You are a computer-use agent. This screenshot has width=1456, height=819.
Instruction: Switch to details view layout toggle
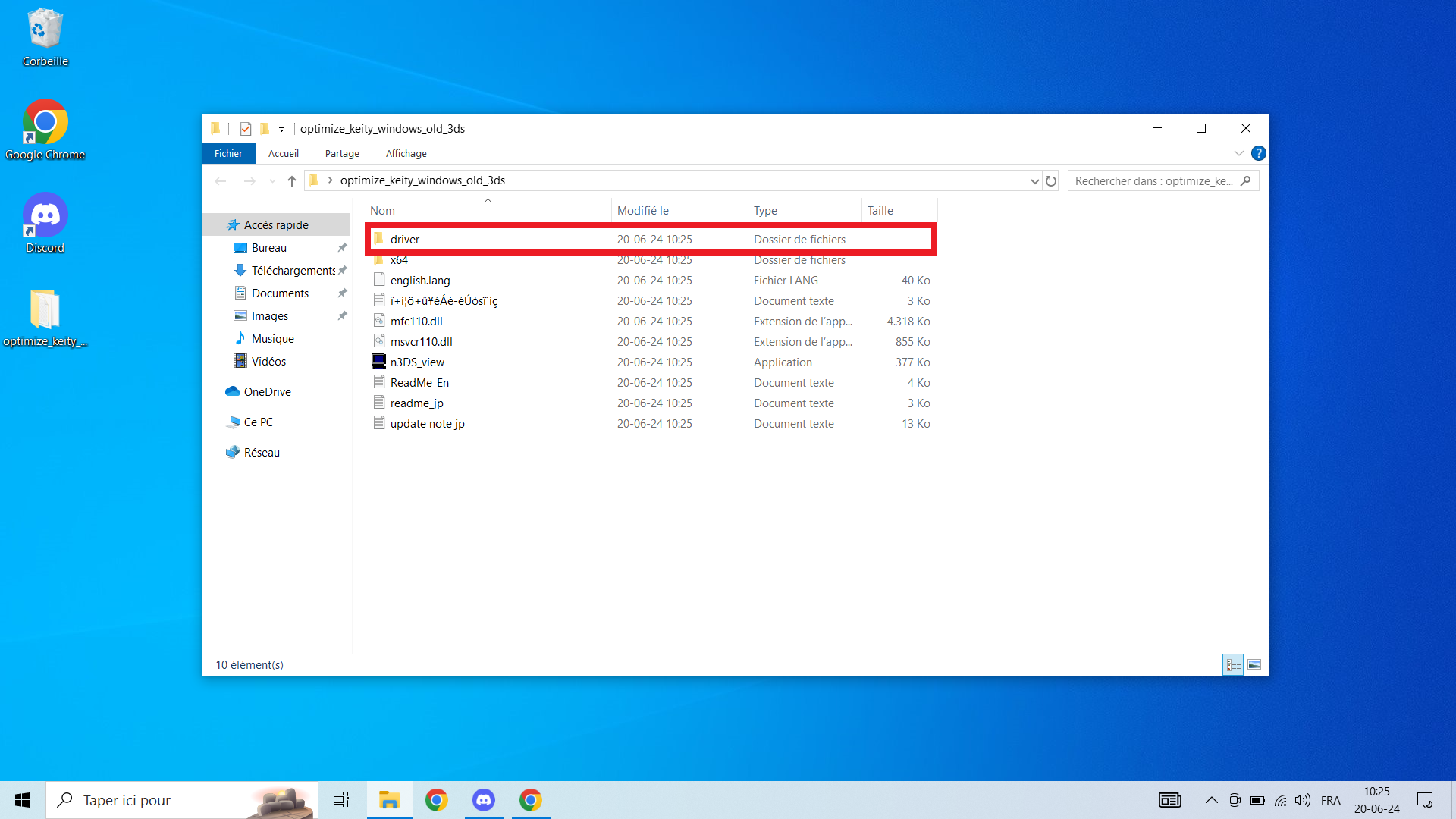(1233, 665)
